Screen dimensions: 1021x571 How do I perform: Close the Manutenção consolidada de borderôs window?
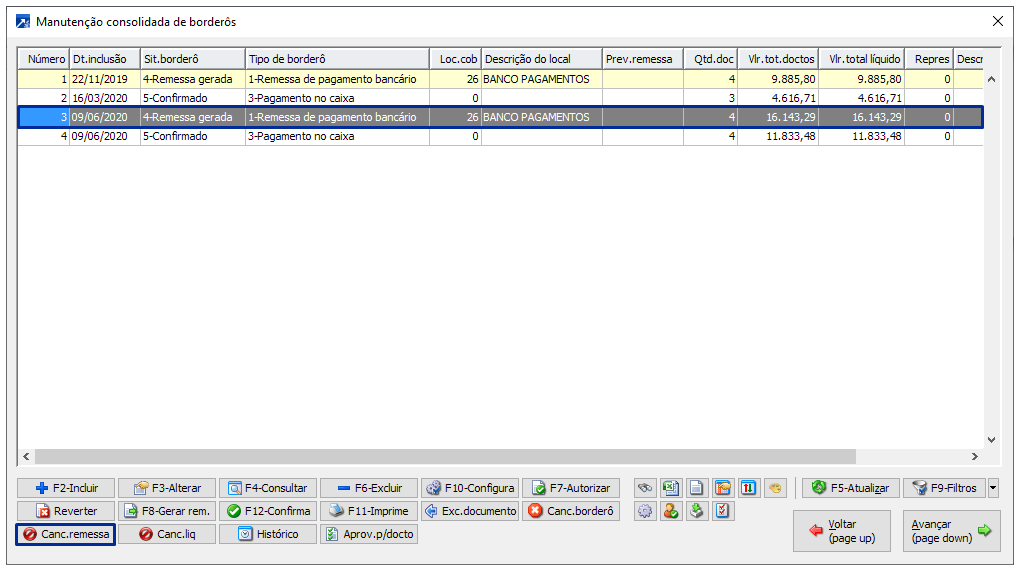[998, 21]
